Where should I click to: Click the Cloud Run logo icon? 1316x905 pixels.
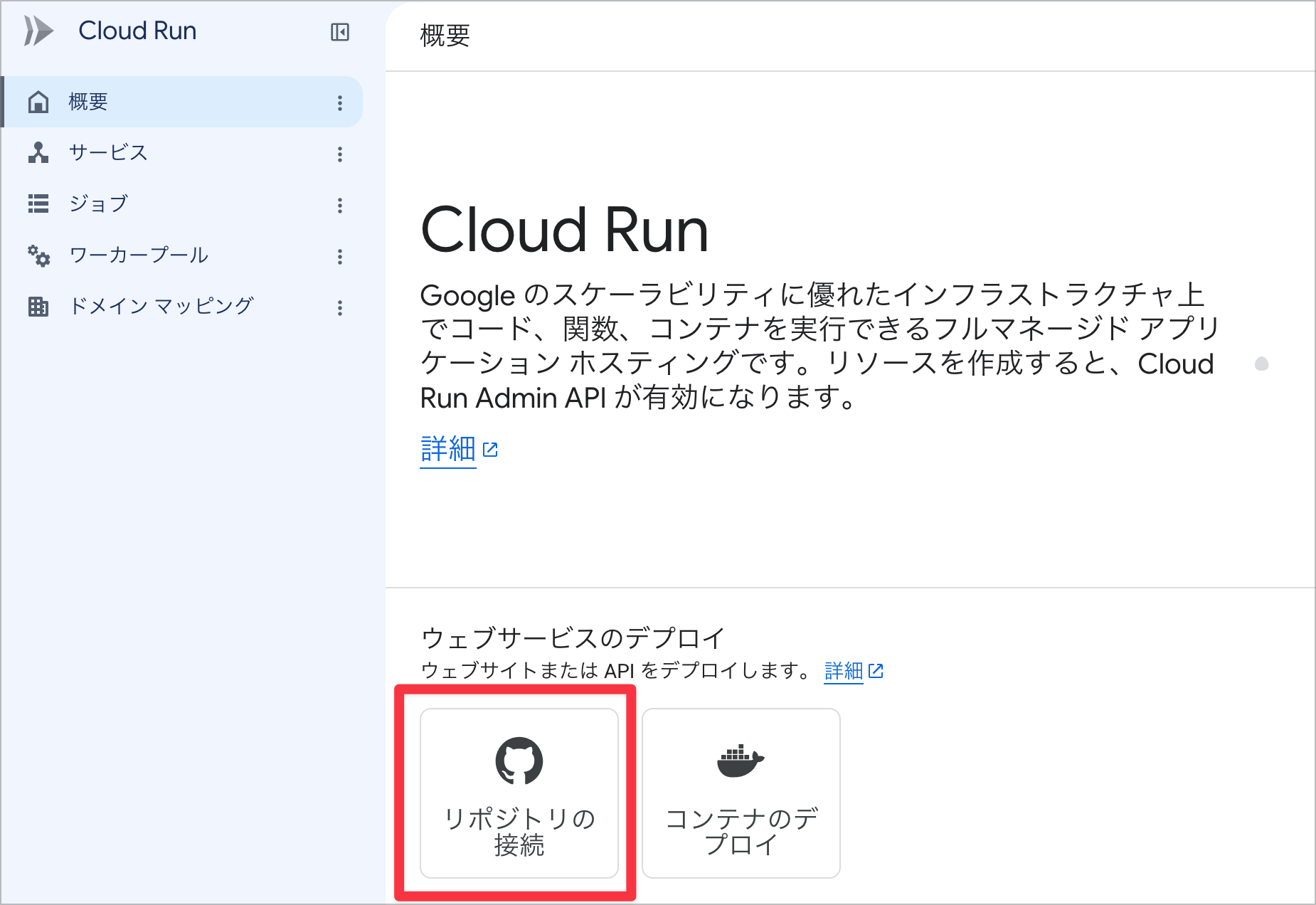click(38, 31)
